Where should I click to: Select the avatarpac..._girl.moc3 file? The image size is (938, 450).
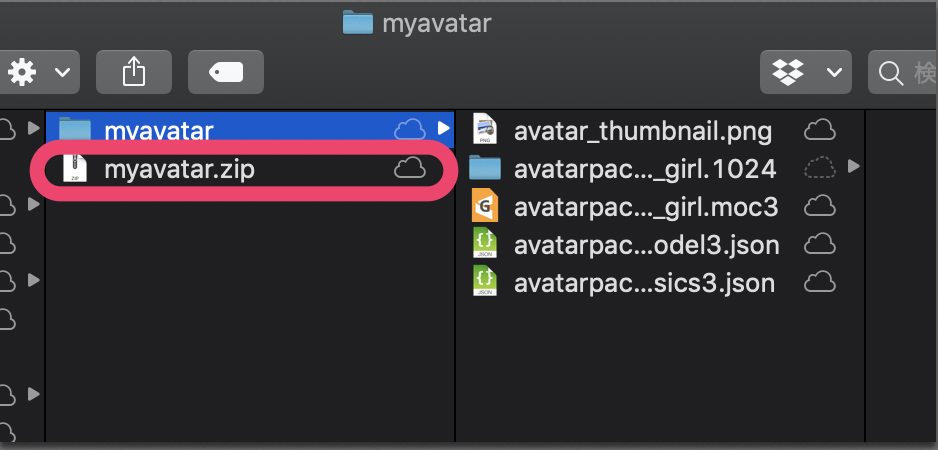tap(645, 206)
